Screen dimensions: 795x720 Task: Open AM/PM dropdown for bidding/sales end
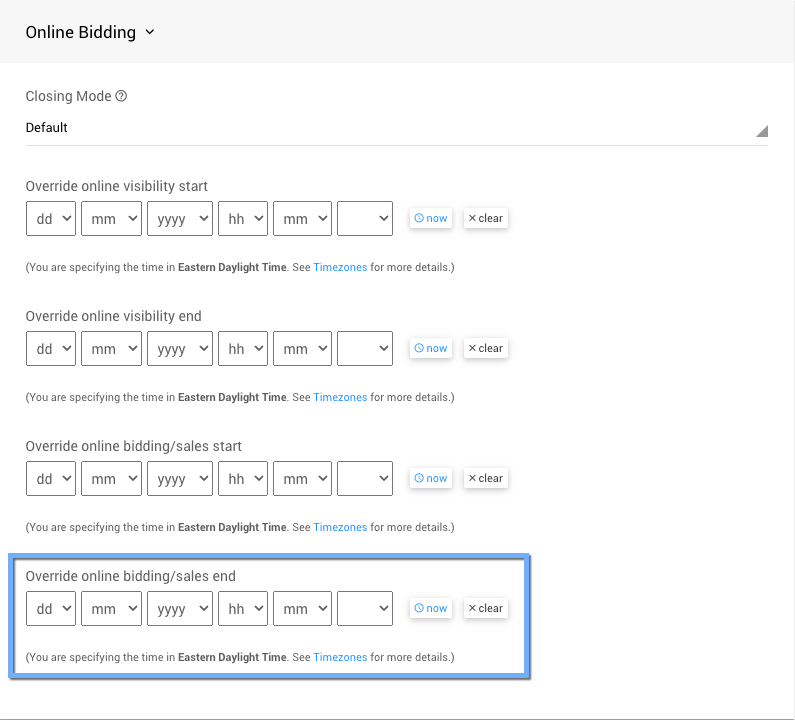coord(365,609)
